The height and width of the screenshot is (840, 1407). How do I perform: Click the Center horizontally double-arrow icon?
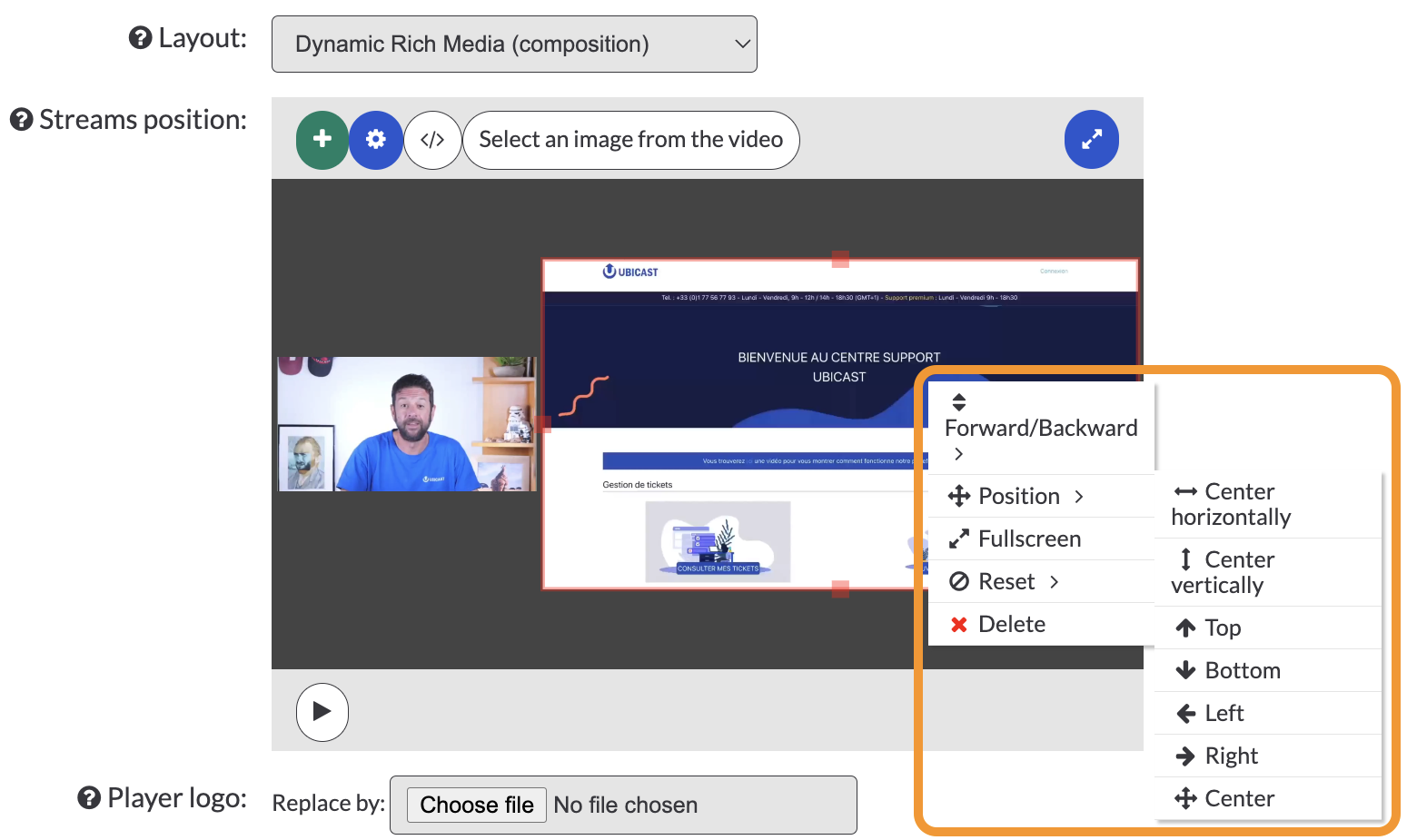(x=1185, y=491)
